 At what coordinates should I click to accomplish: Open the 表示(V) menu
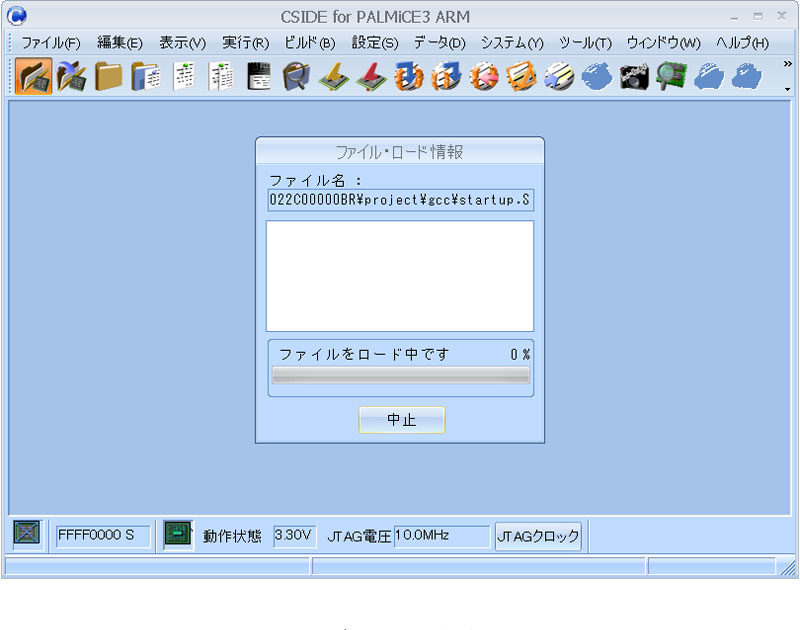coord(183,43)
